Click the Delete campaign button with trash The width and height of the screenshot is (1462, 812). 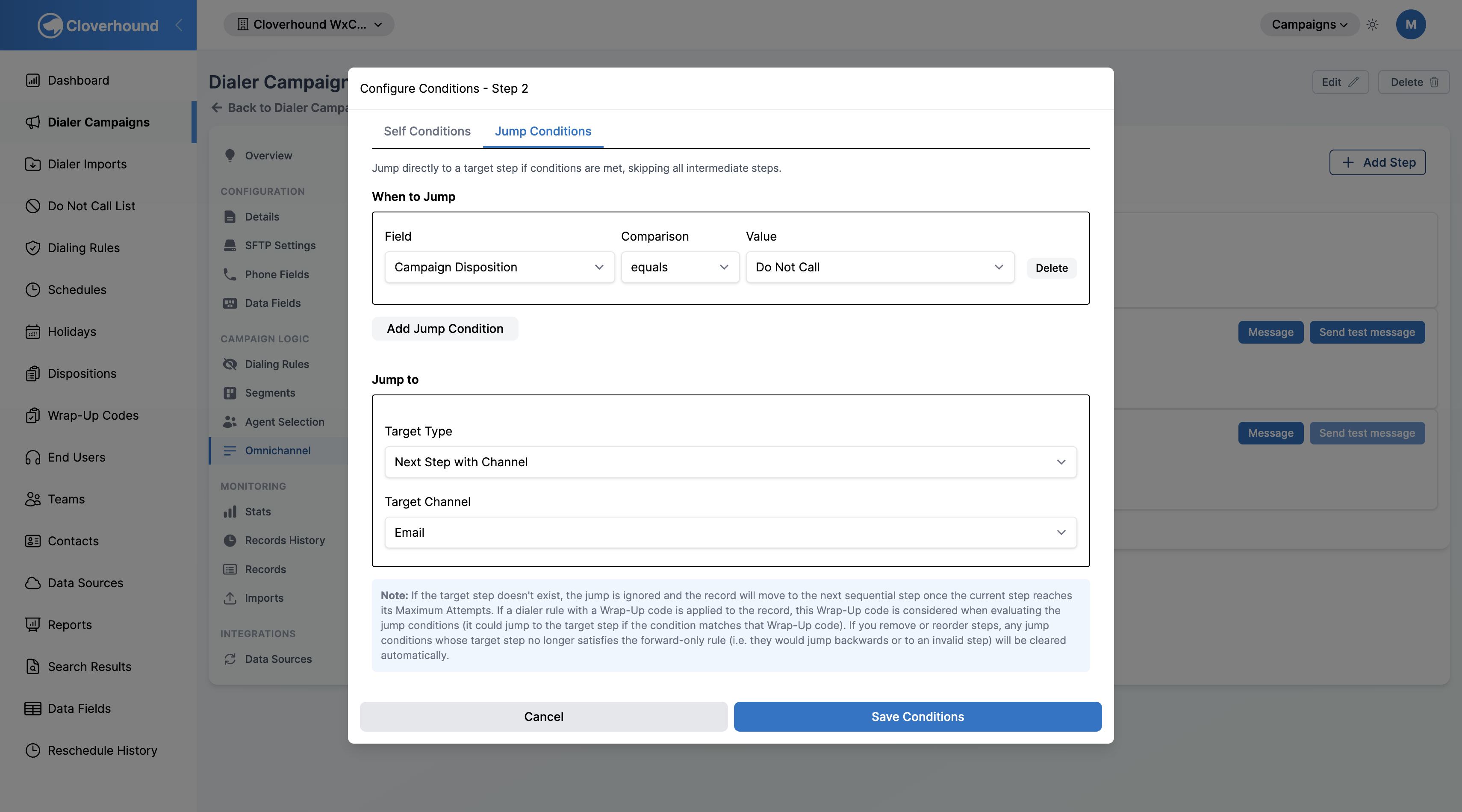pos(1413,82)
